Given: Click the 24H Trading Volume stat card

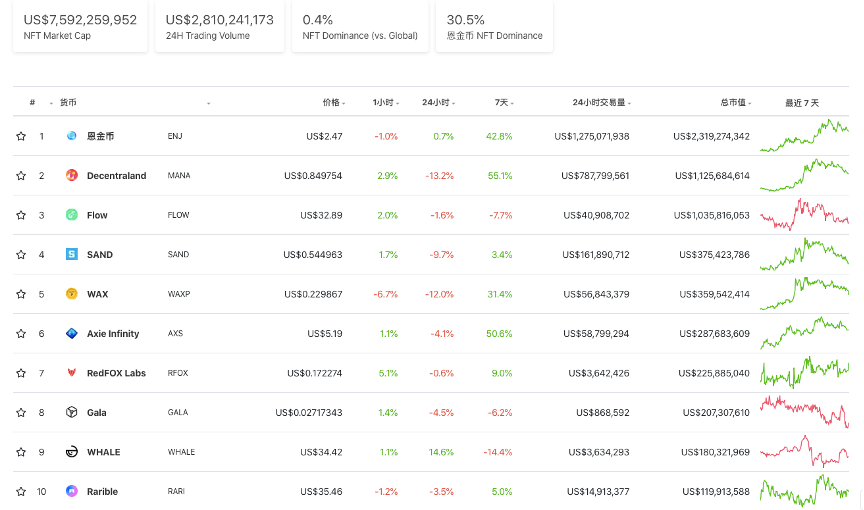Looking at the screenshot, I should point(219,26).
